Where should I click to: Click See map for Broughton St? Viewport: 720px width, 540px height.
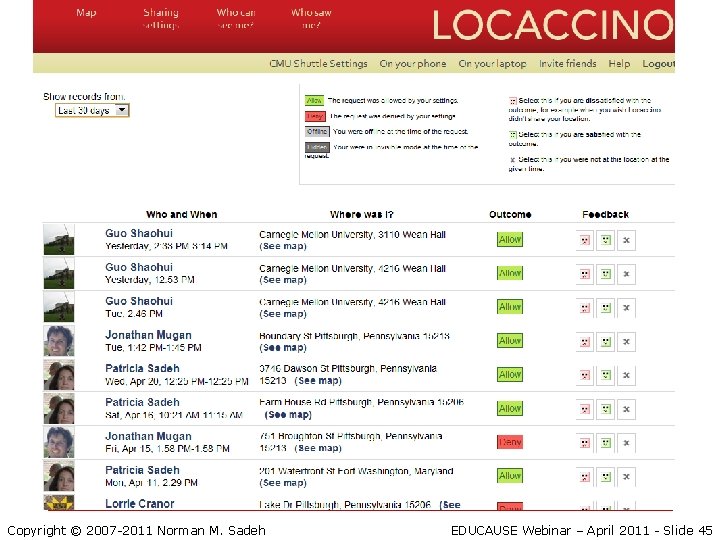[318, 448]
